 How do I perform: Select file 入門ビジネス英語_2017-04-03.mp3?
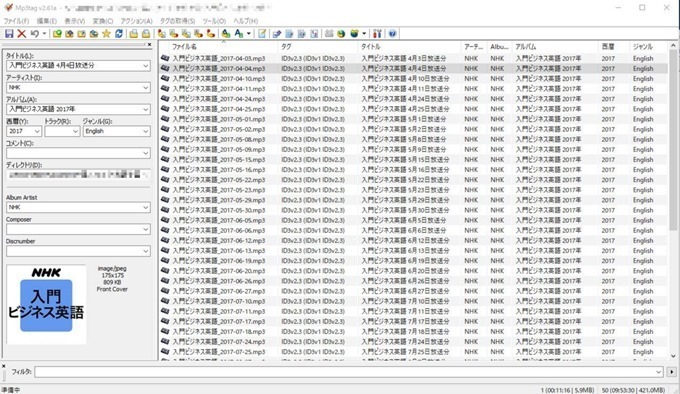(x=219, y=59)
